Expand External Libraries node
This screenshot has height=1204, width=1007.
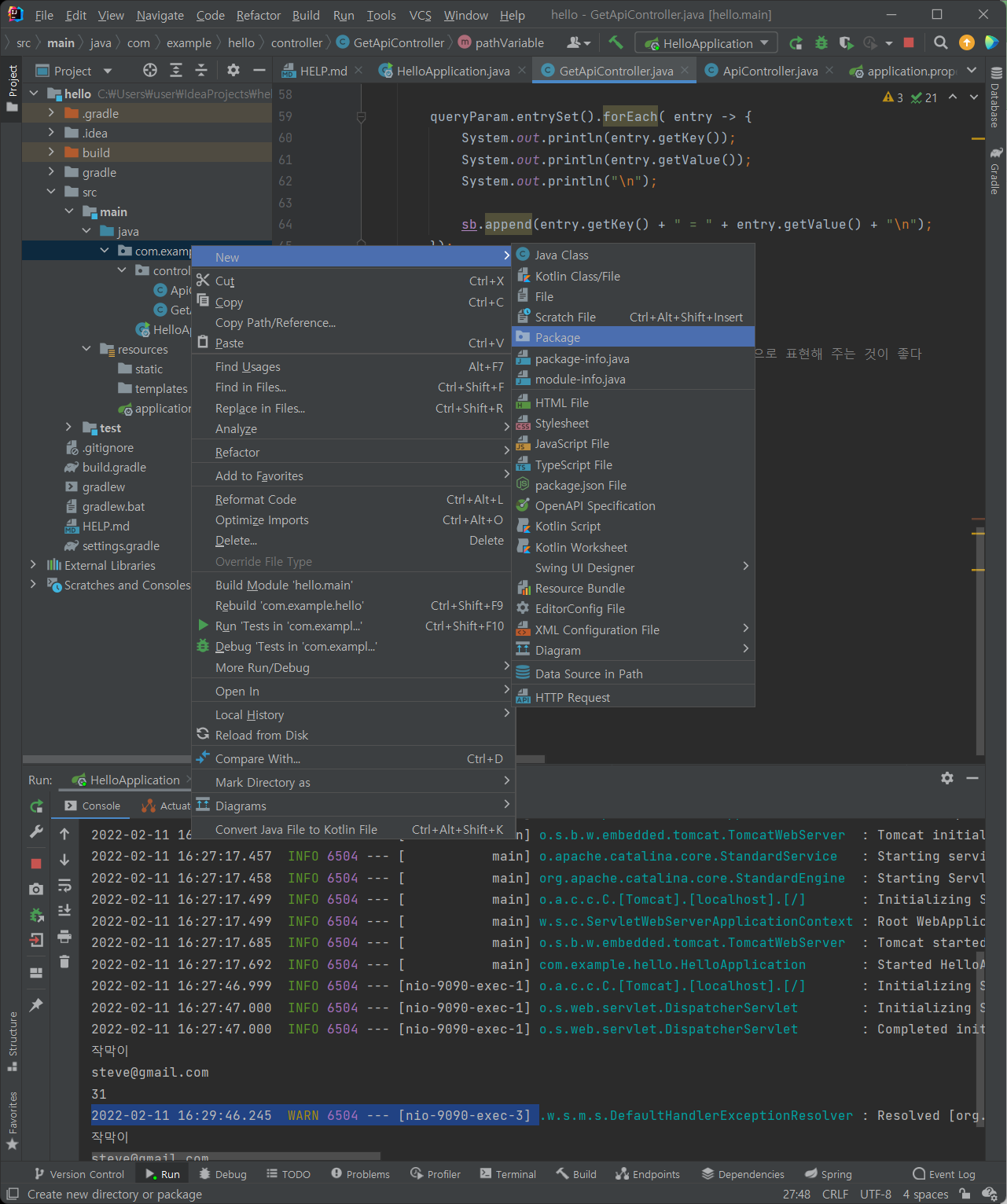(x=33, y=565)
